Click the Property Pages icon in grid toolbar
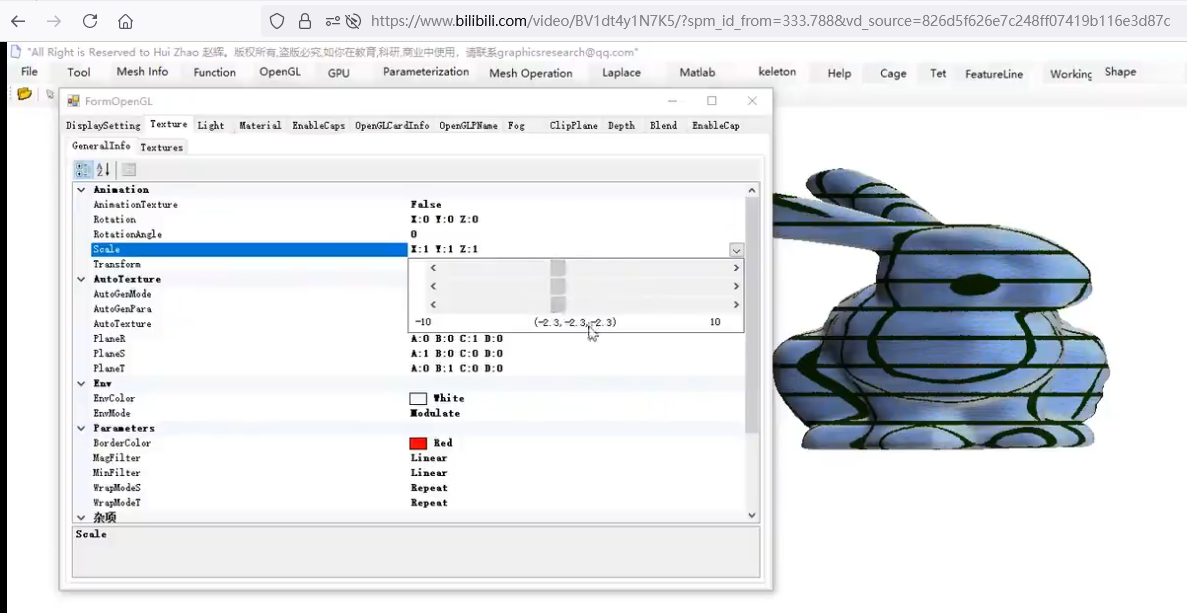Viewport: 1187px width, 613px height. pyautogui.click(x=129, y=170)
